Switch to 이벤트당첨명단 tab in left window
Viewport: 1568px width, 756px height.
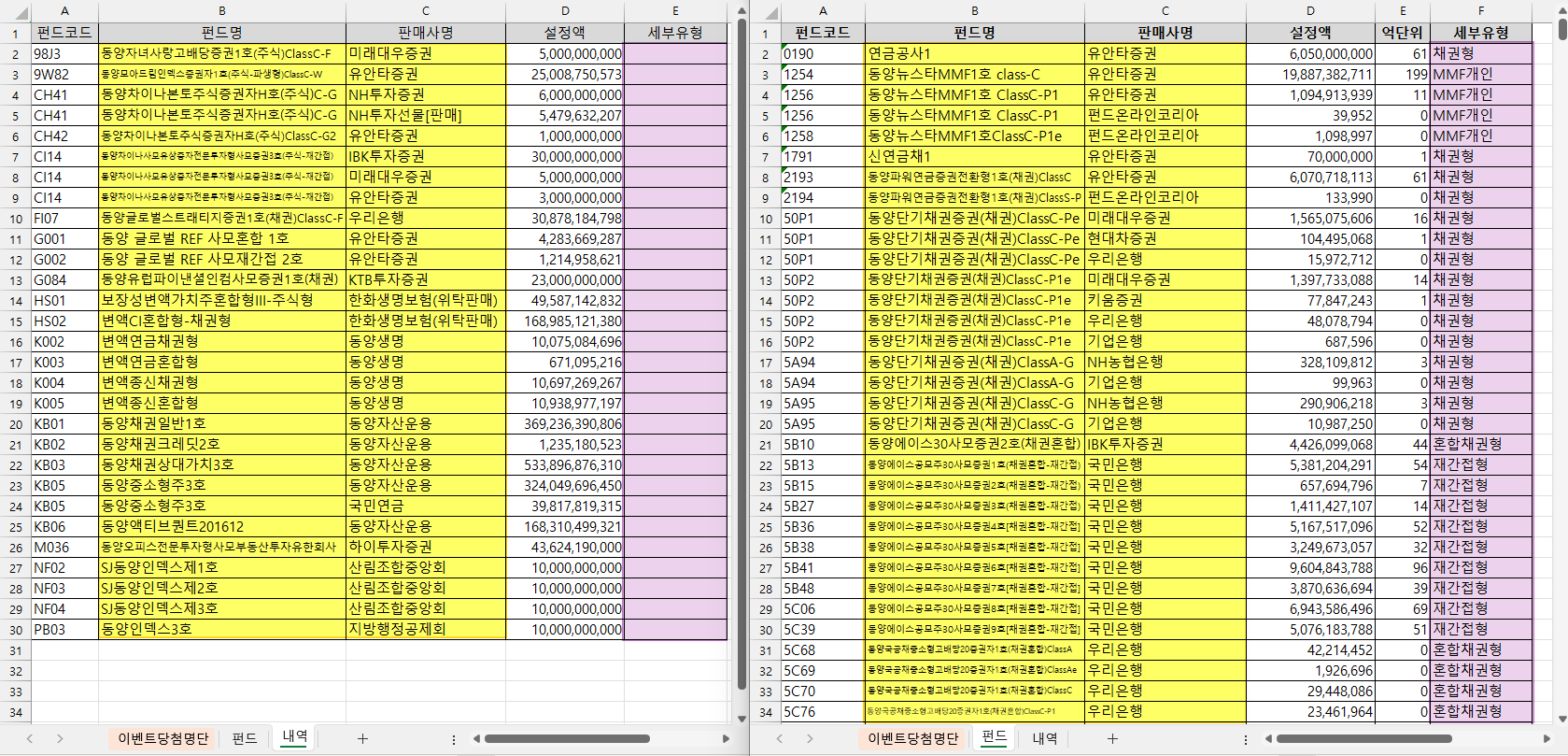coord(162,738)
